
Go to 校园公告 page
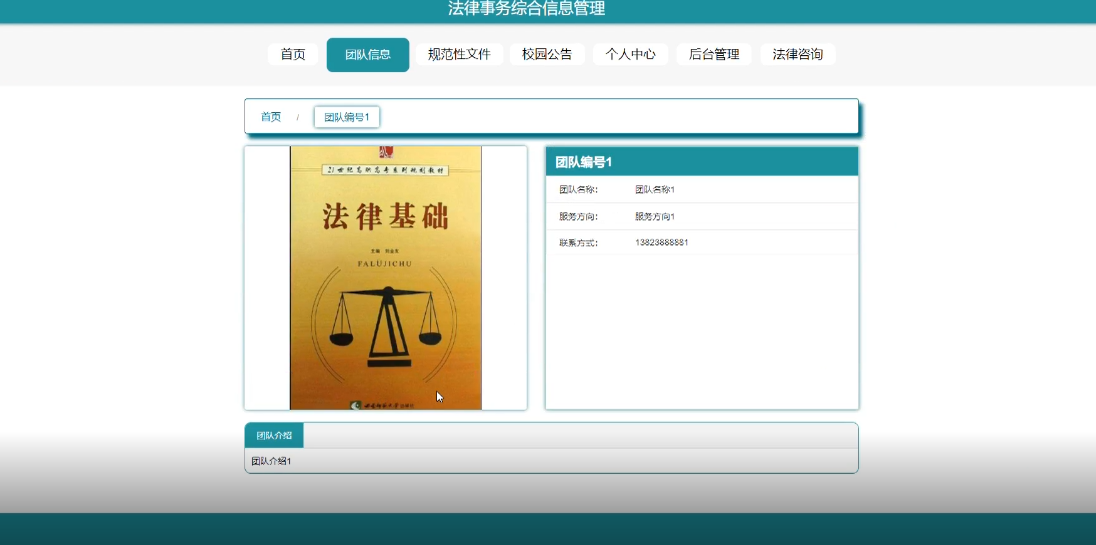547,54
